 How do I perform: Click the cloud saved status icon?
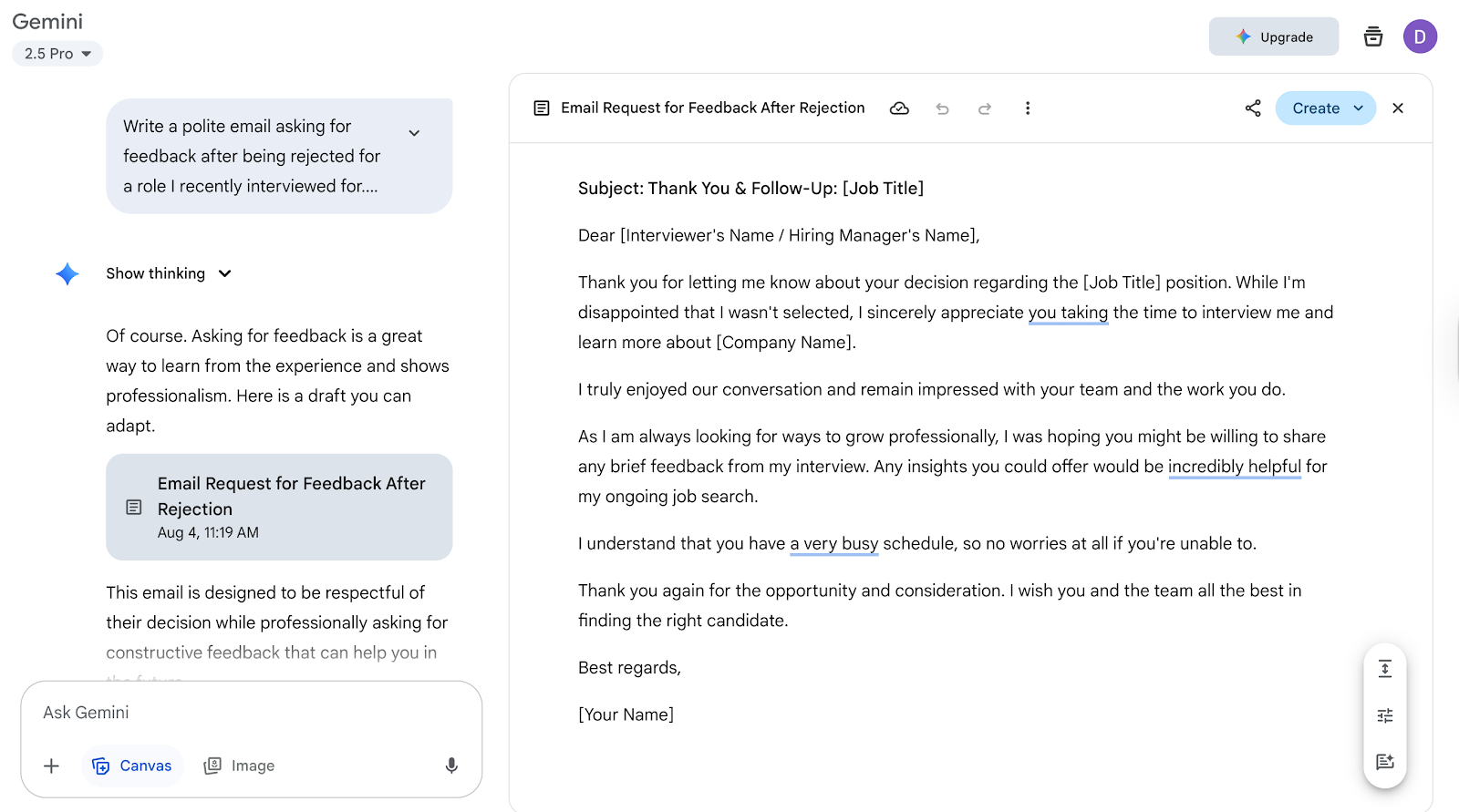click(x=899, y=108)
